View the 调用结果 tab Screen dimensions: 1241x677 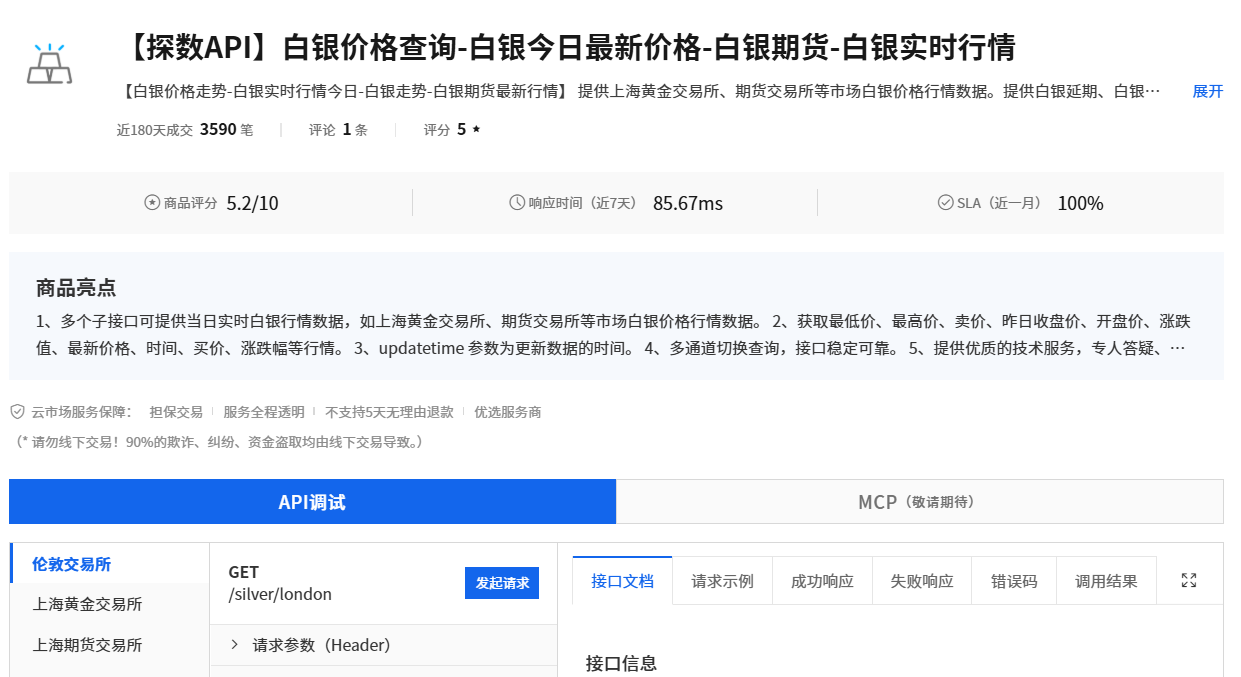tap(1106, 579)
